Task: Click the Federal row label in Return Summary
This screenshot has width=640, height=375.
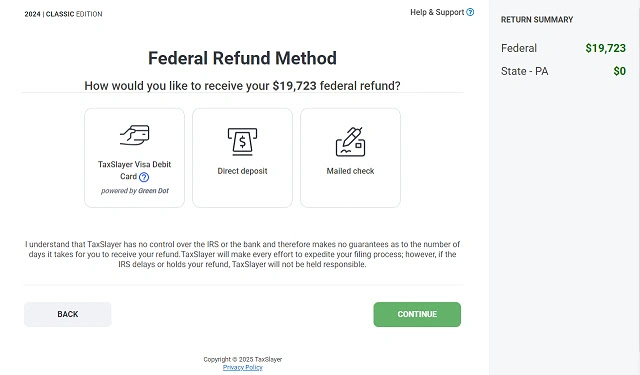Action: click(x=519, y=48)
